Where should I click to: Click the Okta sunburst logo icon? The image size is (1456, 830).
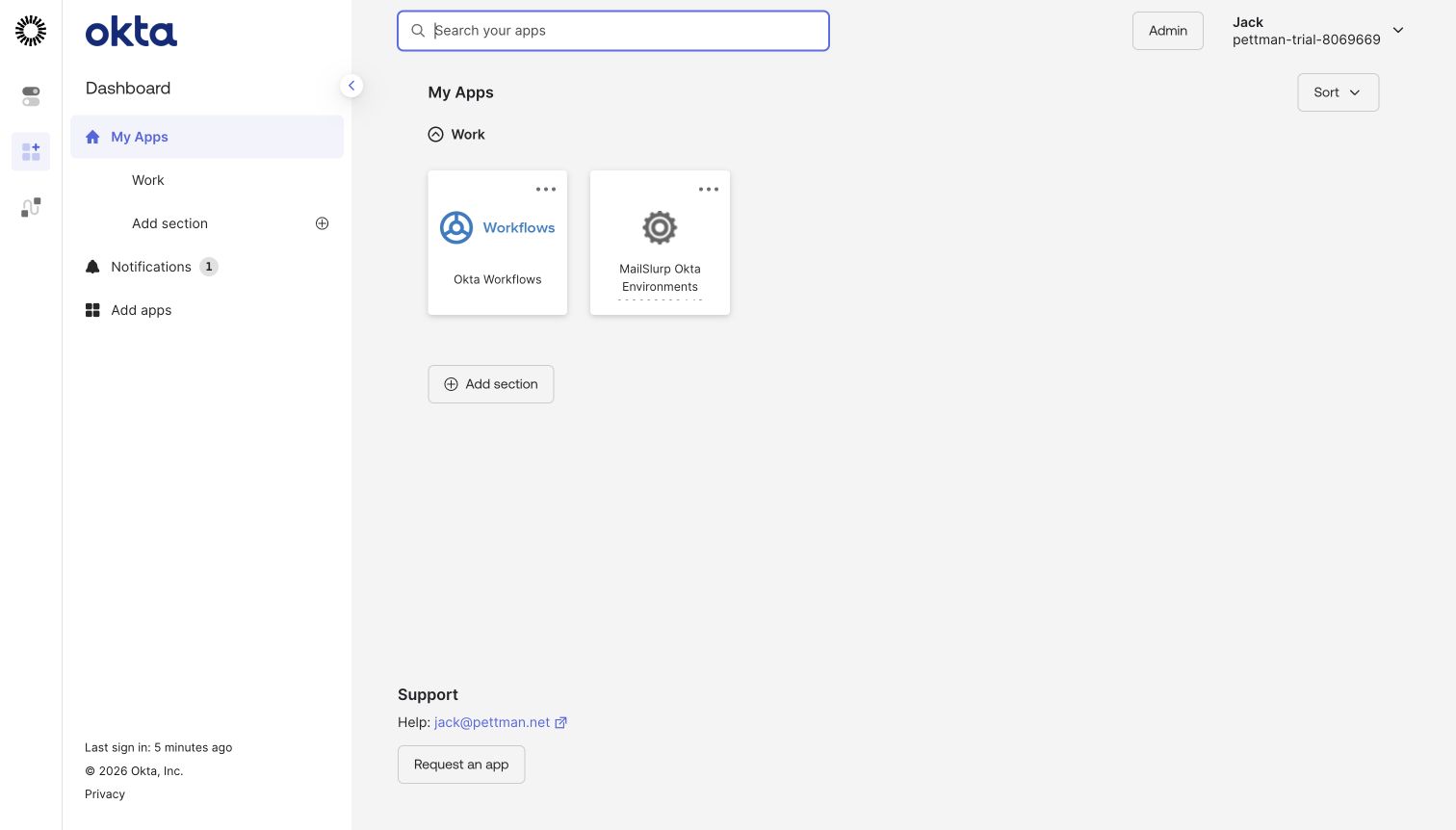[31, 31]
